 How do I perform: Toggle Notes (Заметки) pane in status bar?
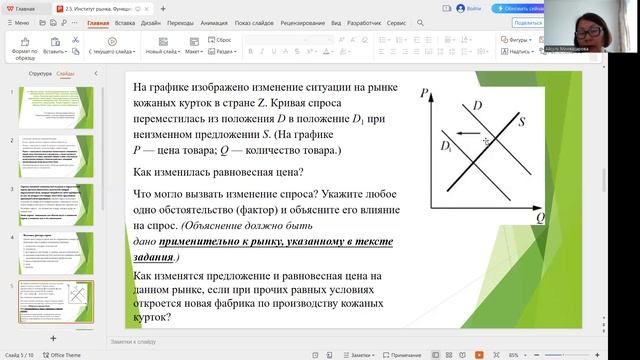click(359, 355)
